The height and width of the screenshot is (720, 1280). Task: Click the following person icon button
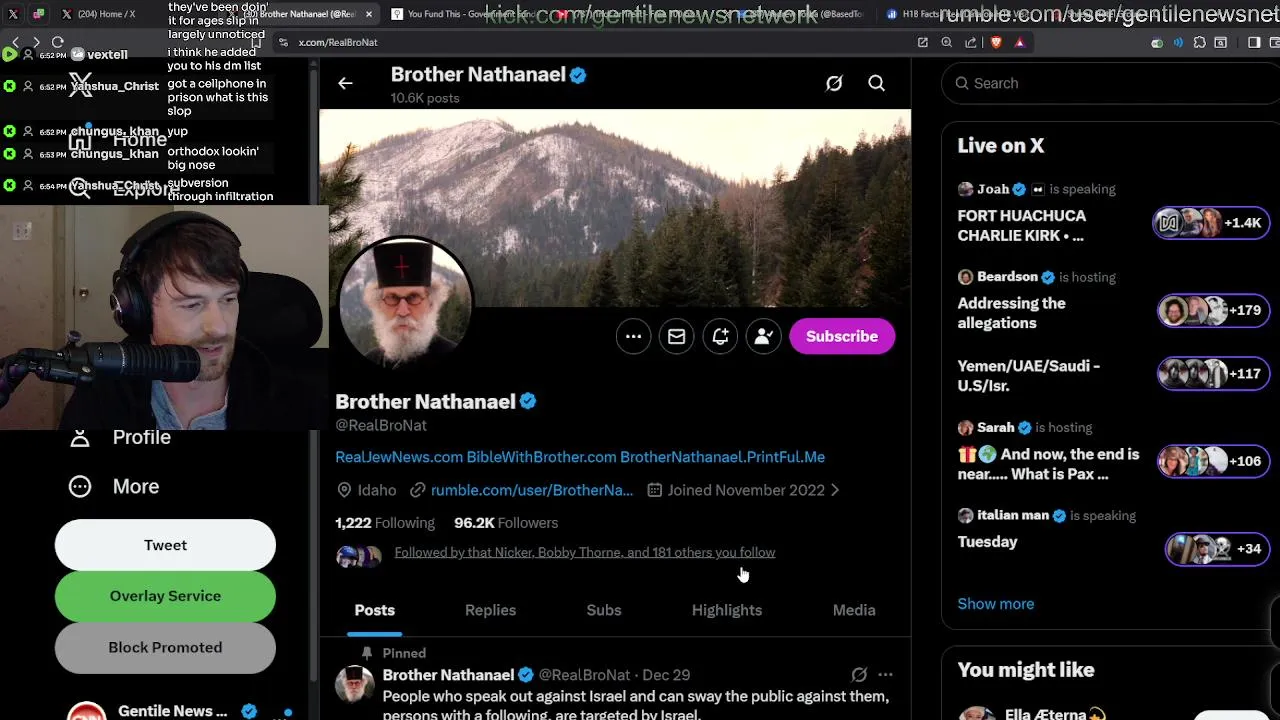click(x=763, y=337)
